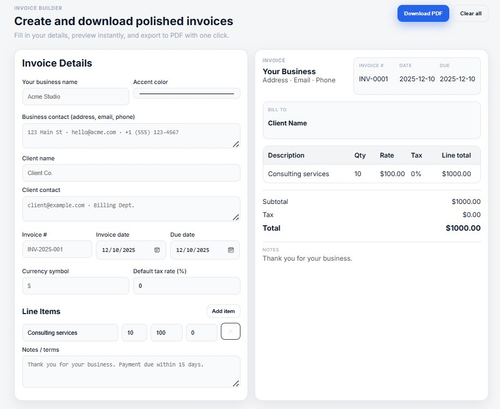Click the Notes / terms text area
Screen dimensions: 500x409
pyautogui.click(x=131, y=371)
